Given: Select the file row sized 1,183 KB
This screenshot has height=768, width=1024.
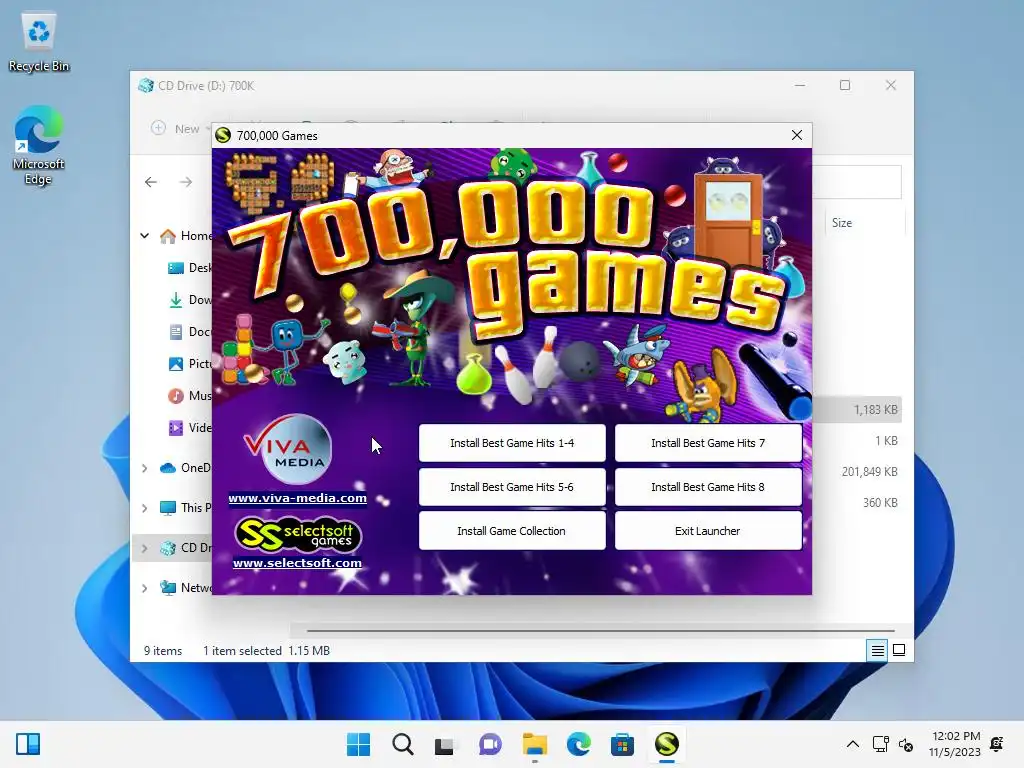Looking at the screenshot, I should [x=857, y=409].
